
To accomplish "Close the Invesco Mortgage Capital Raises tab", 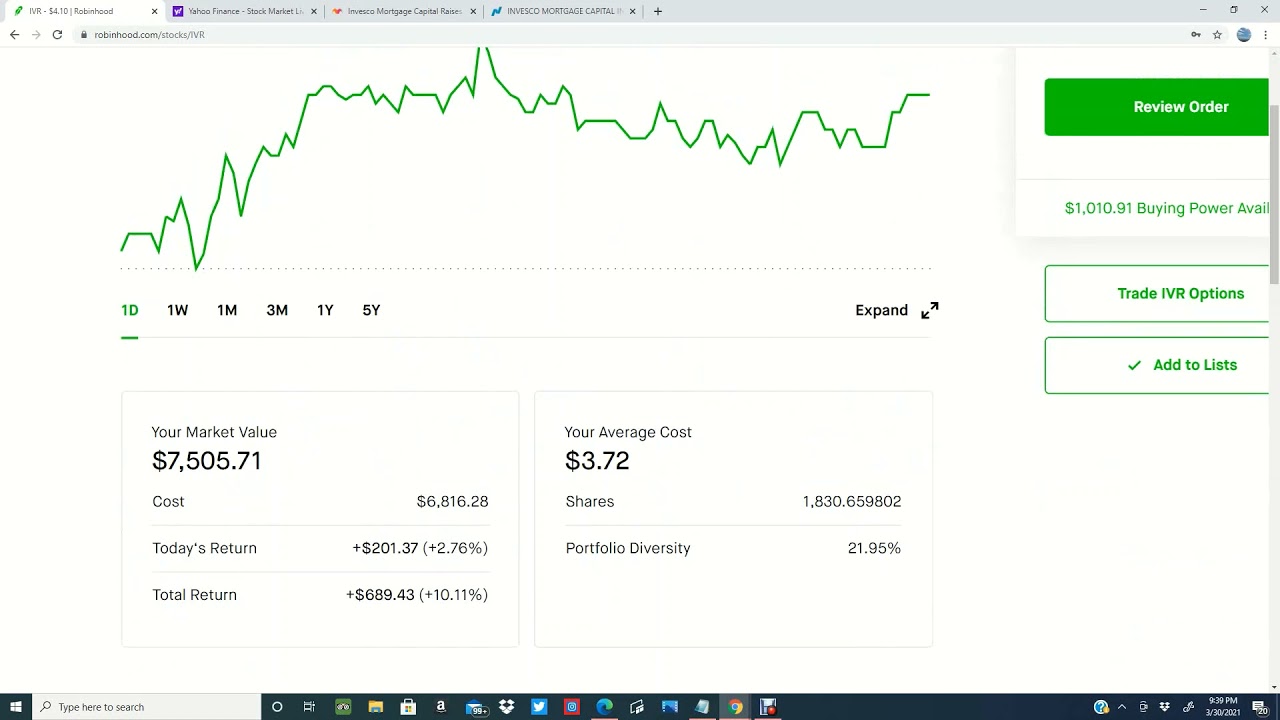I will (473, 11).
